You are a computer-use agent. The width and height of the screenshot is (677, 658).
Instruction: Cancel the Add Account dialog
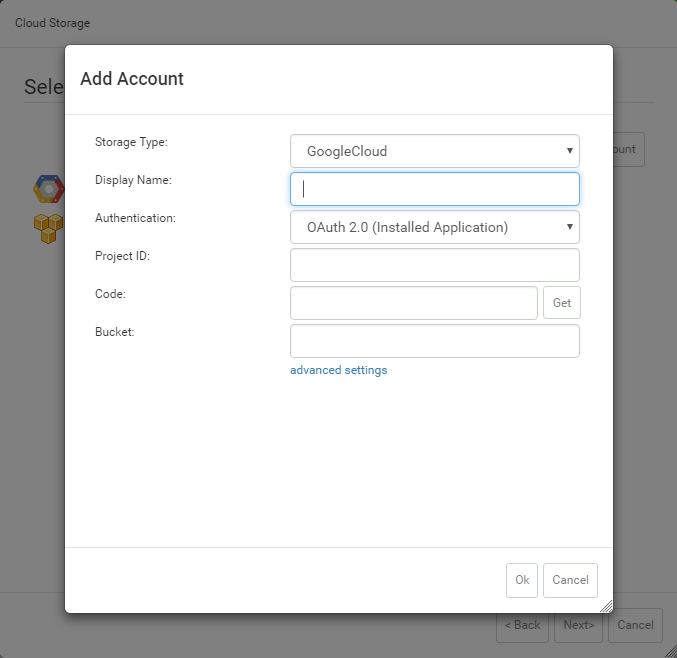tap(570, 580)
